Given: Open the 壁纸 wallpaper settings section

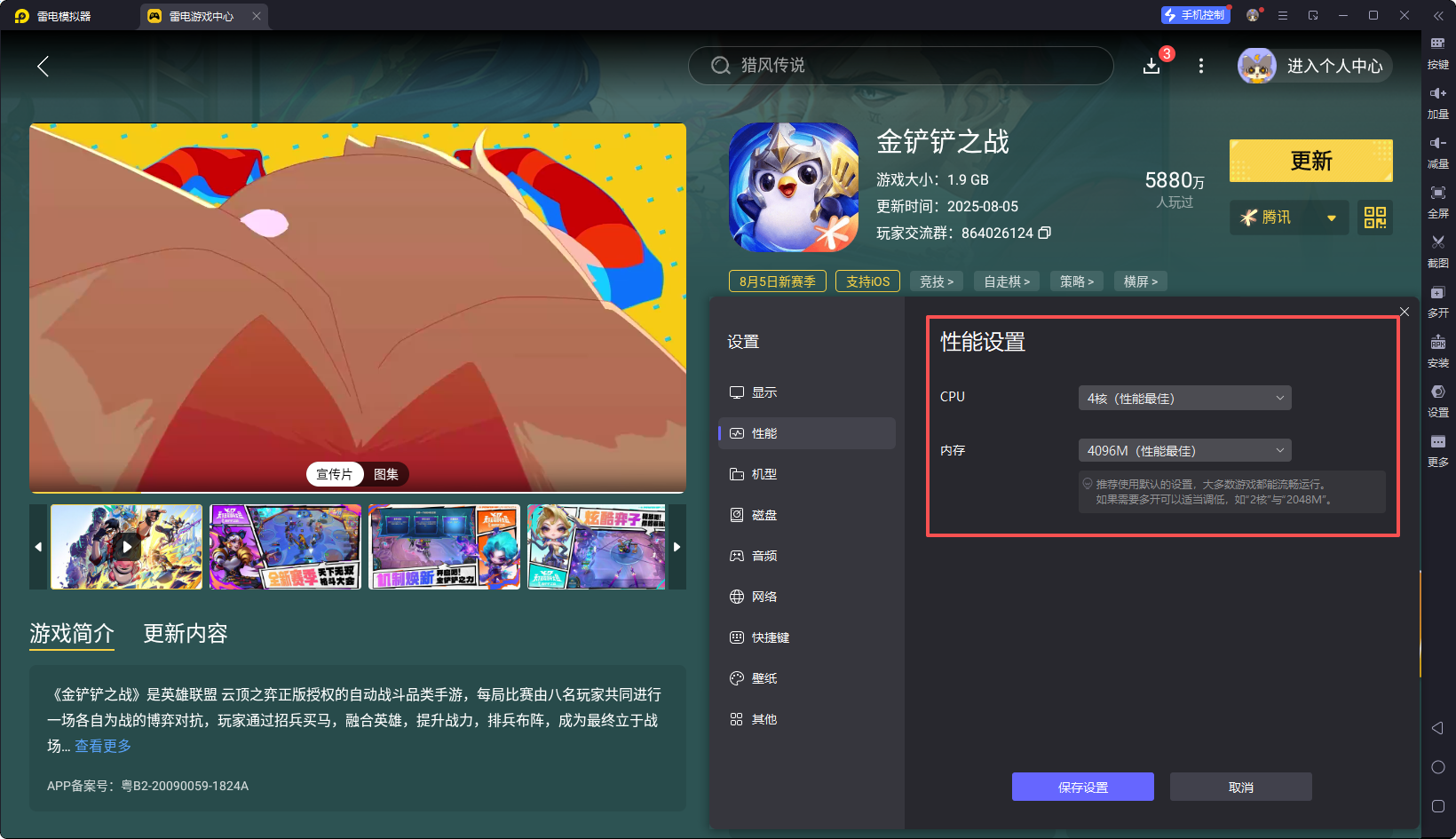Looking at the screenshot, I should point(807,678).
